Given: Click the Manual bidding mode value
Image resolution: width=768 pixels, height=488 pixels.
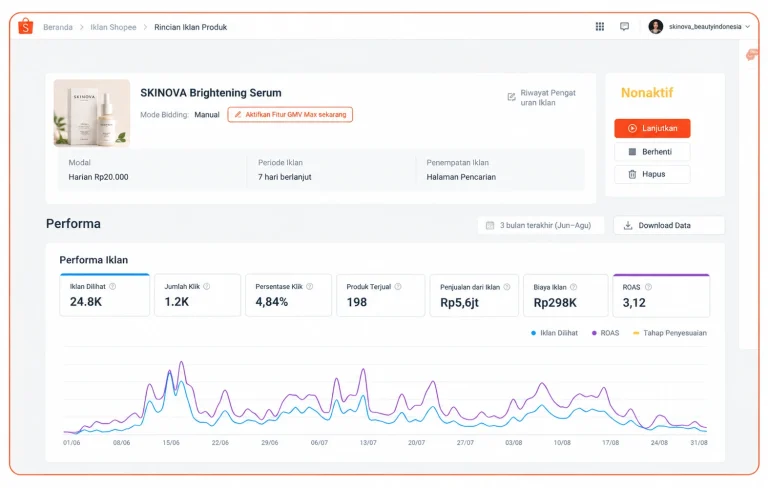Looking at the screenshot, I should tap(207, 115).
